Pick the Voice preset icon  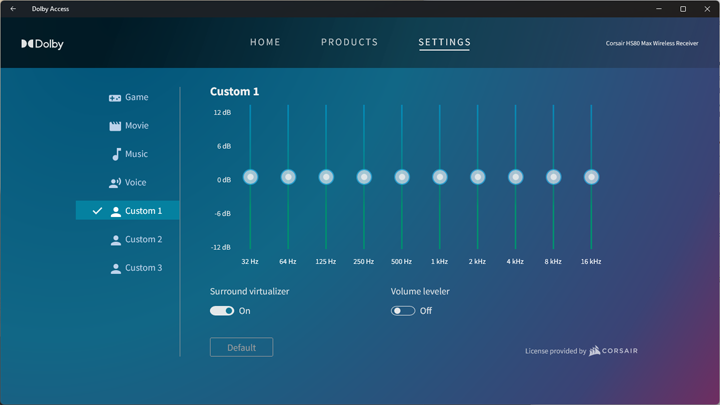pos(115,183)
